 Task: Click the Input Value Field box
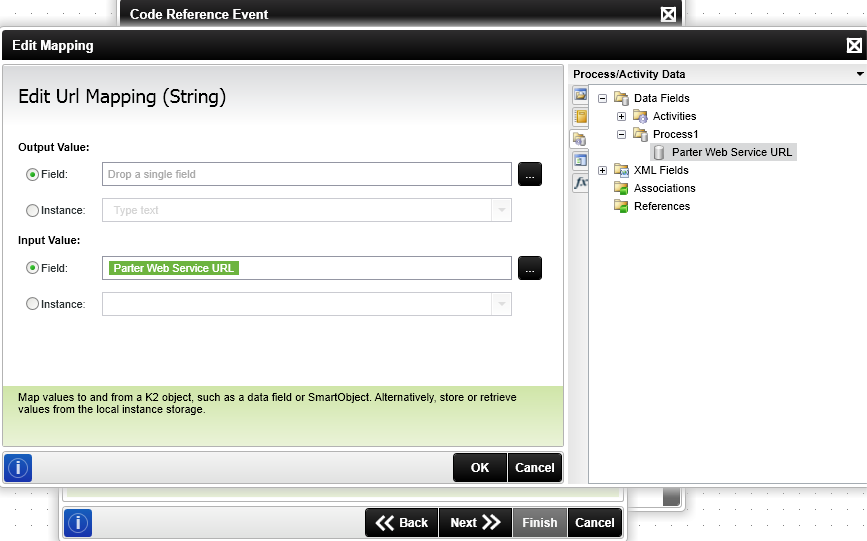coord(307,268)
